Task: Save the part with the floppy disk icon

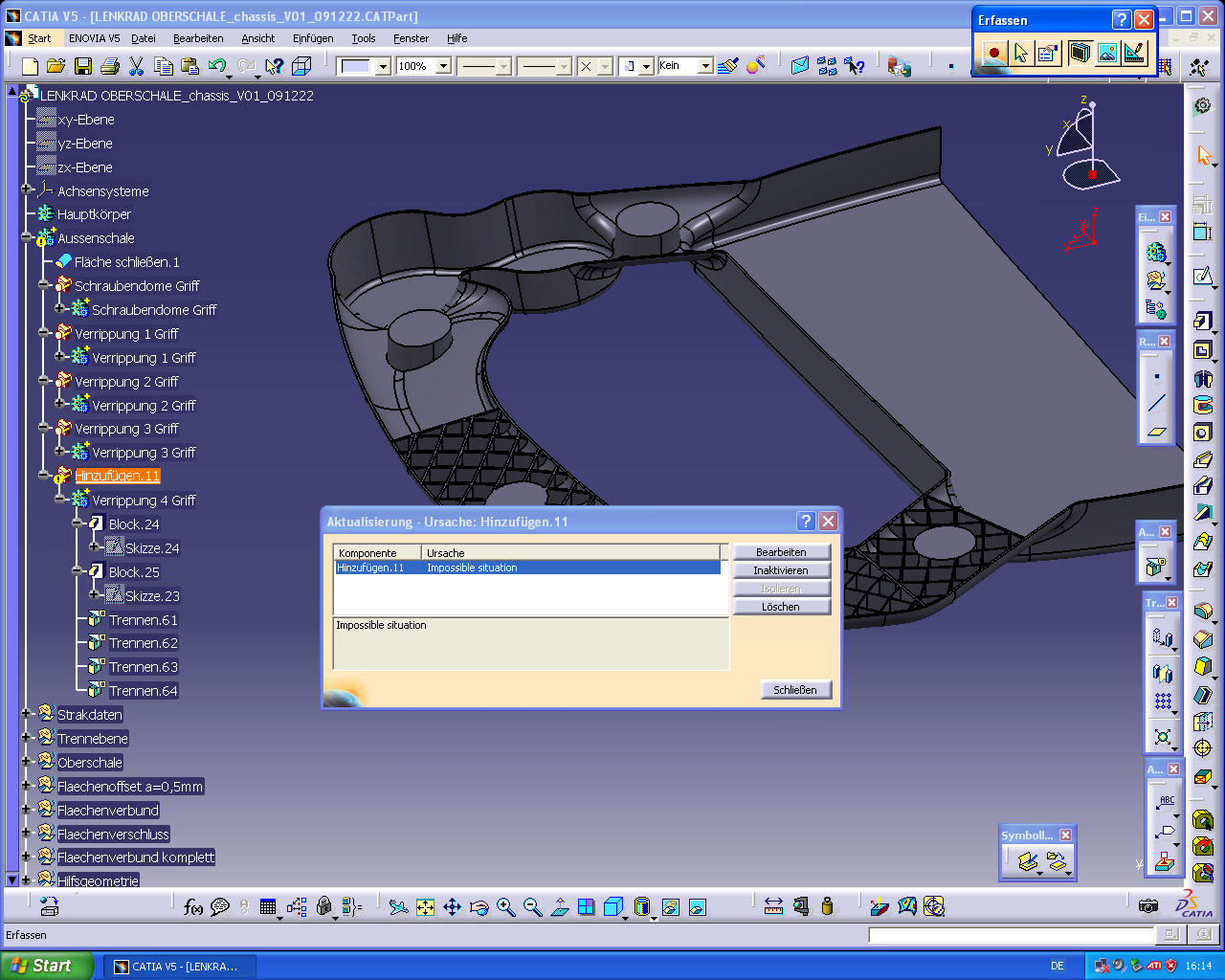Action: point(83,66)
